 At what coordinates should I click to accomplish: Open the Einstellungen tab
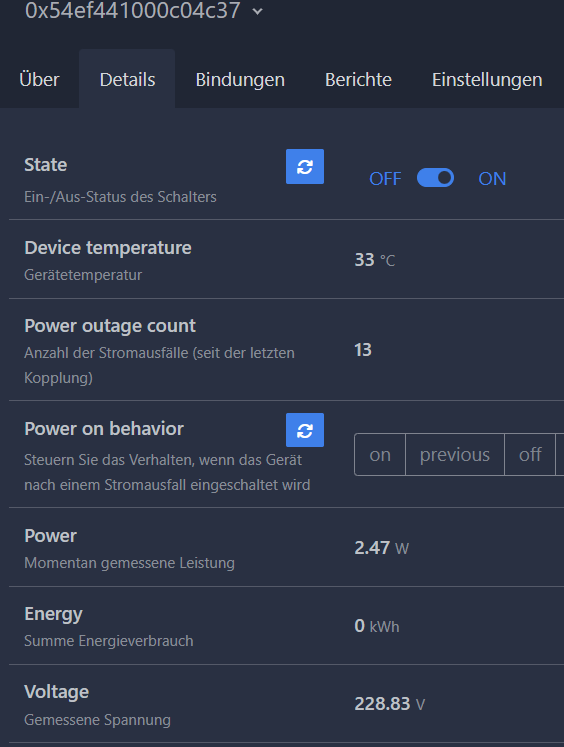(x=487, y=80)
